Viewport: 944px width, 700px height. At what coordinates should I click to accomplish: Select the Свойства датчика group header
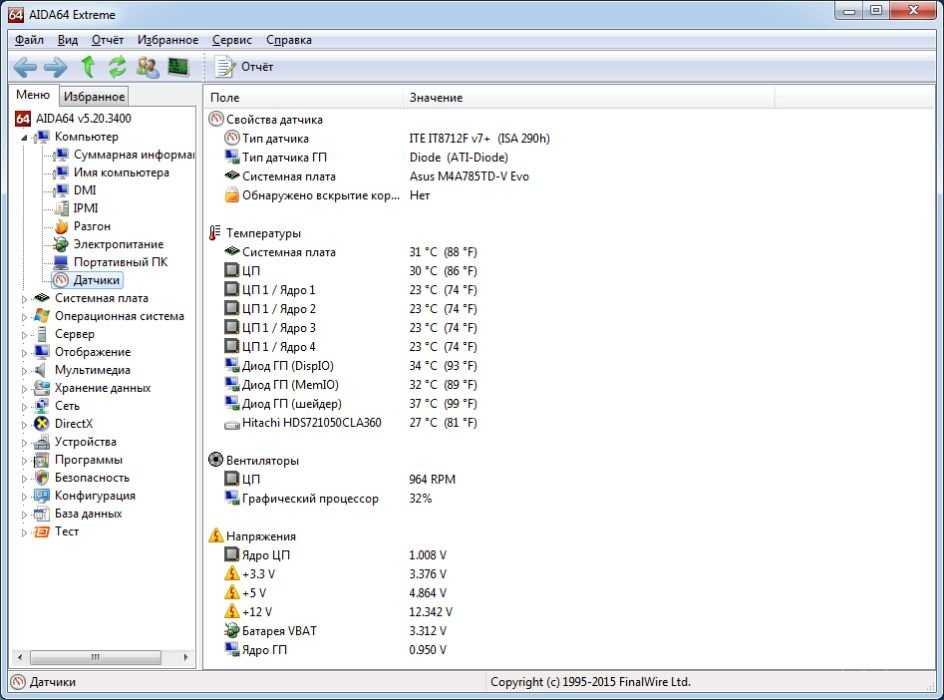tap(274, 120)
